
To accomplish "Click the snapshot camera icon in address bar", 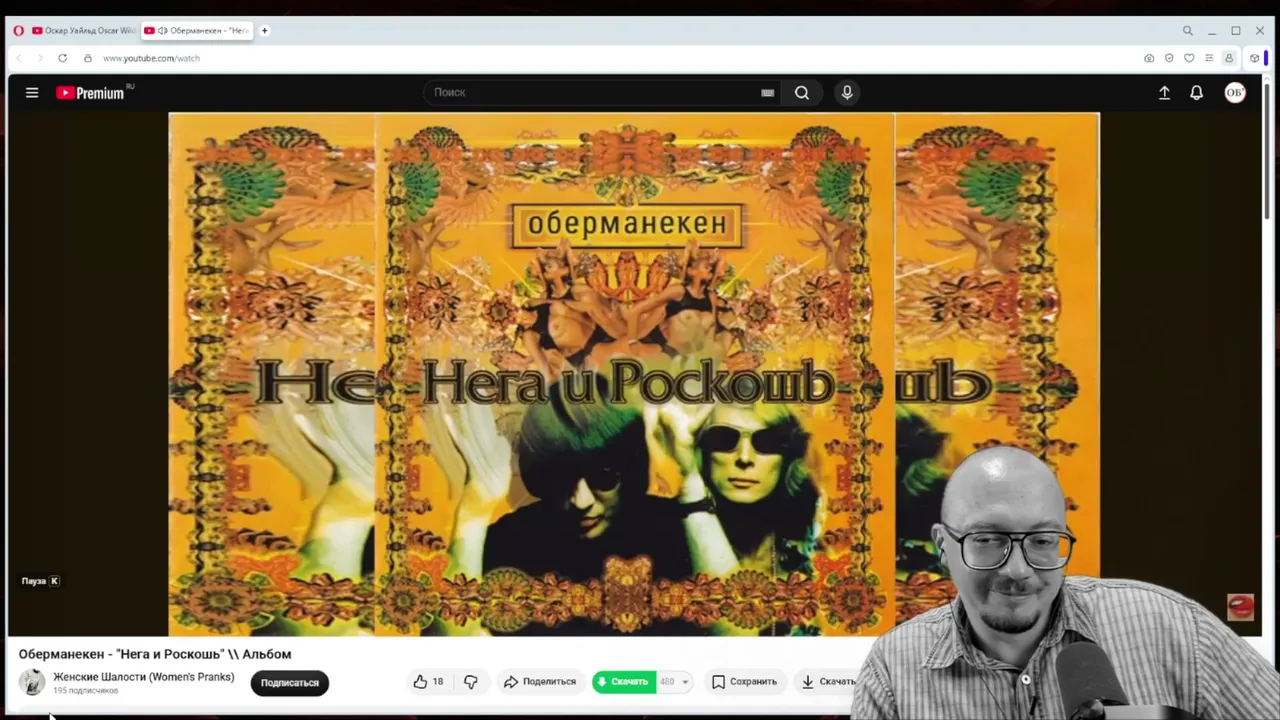I will tap(1149, 58).
